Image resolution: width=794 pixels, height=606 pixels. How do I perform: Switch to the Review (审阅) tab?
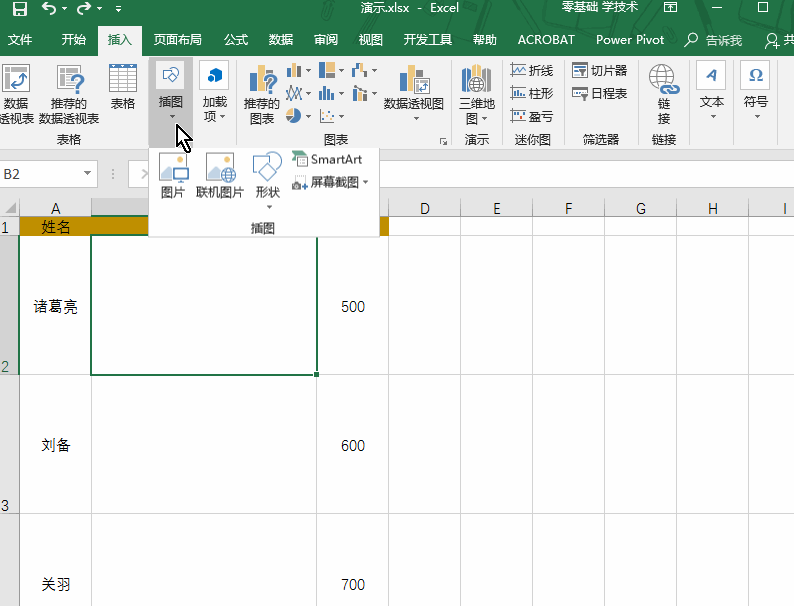pos(326,40)
